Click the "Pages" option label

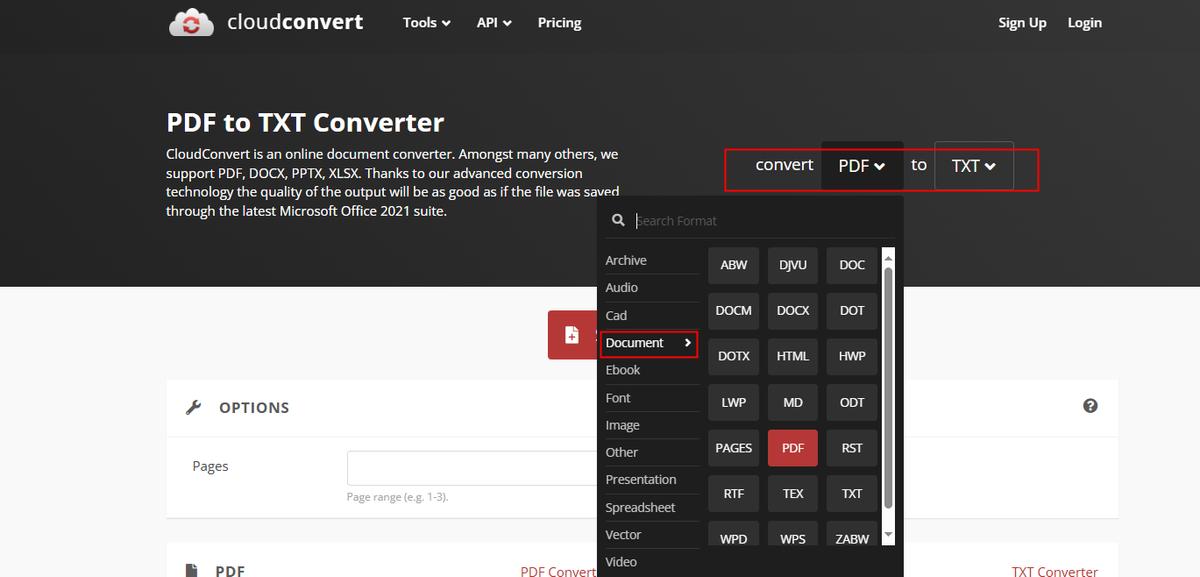210,466
